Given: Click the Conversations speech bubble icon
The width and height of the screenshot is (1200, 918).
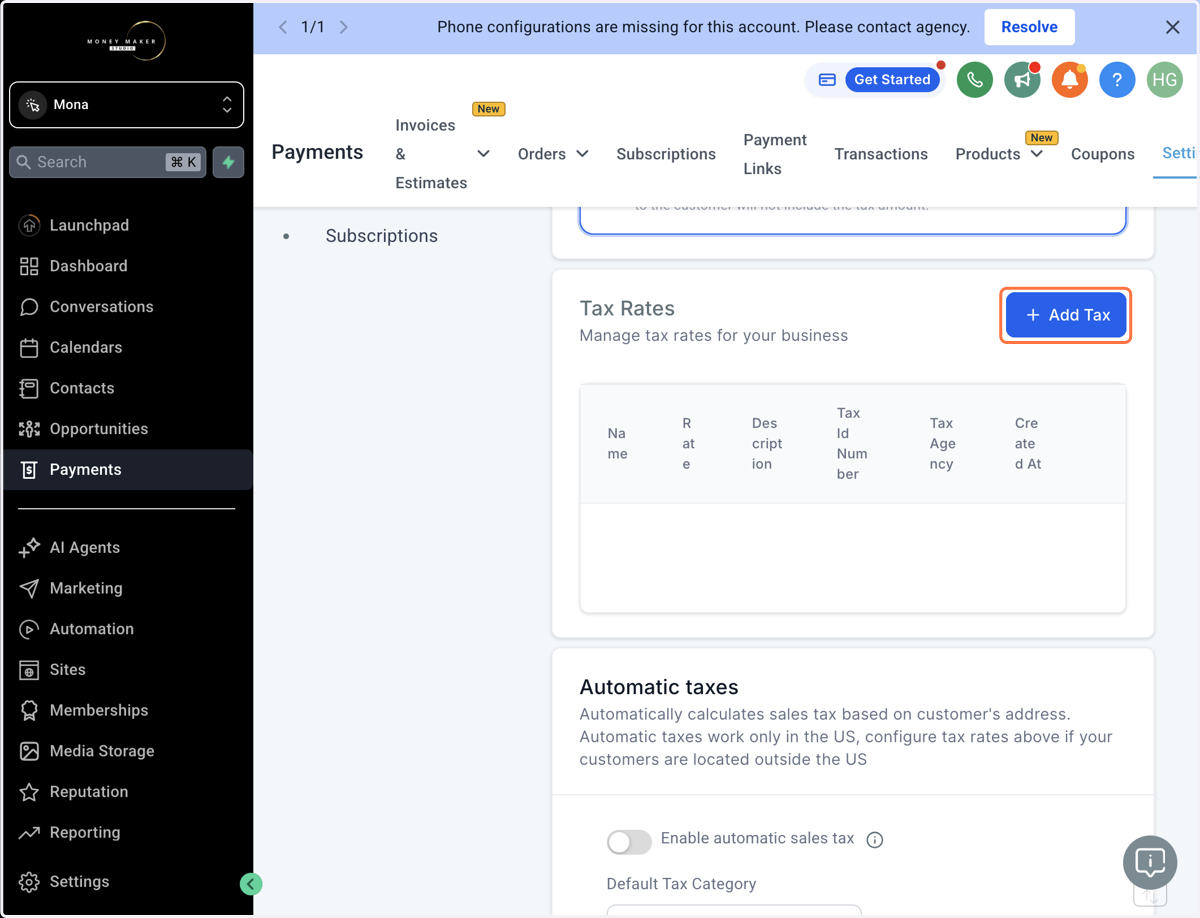Looking at the screenshot, I should tap(29, 307).
